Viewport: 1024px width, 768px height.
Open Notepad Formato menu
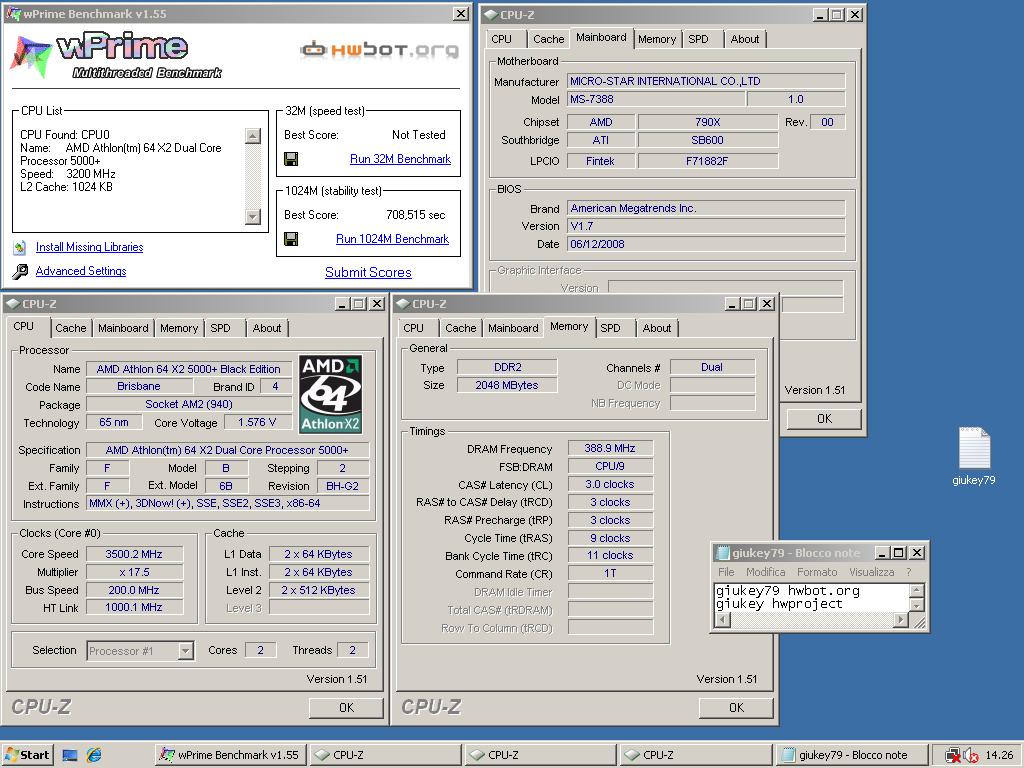[817, 571]
